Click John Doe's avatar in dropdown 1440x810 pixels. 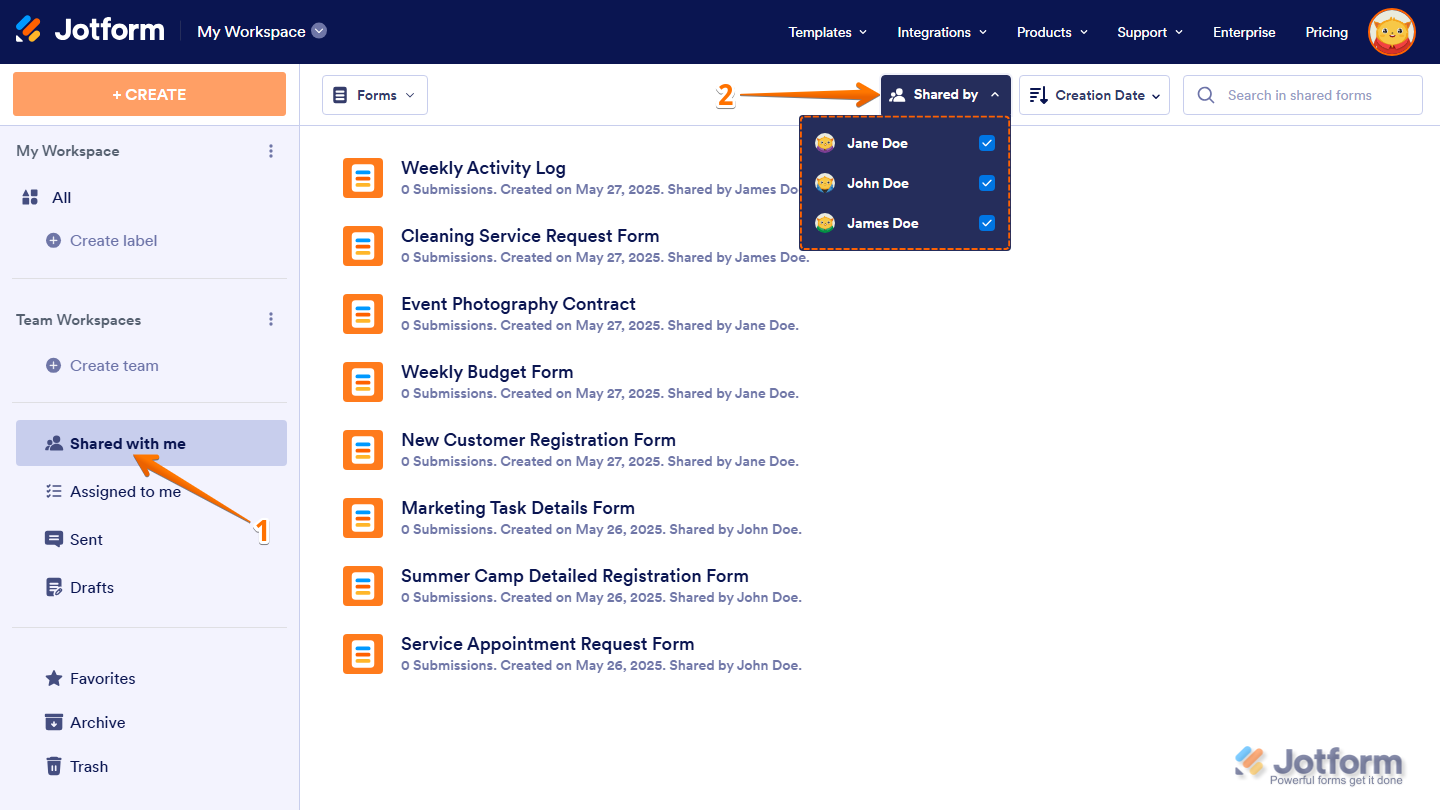pos(825,183)
